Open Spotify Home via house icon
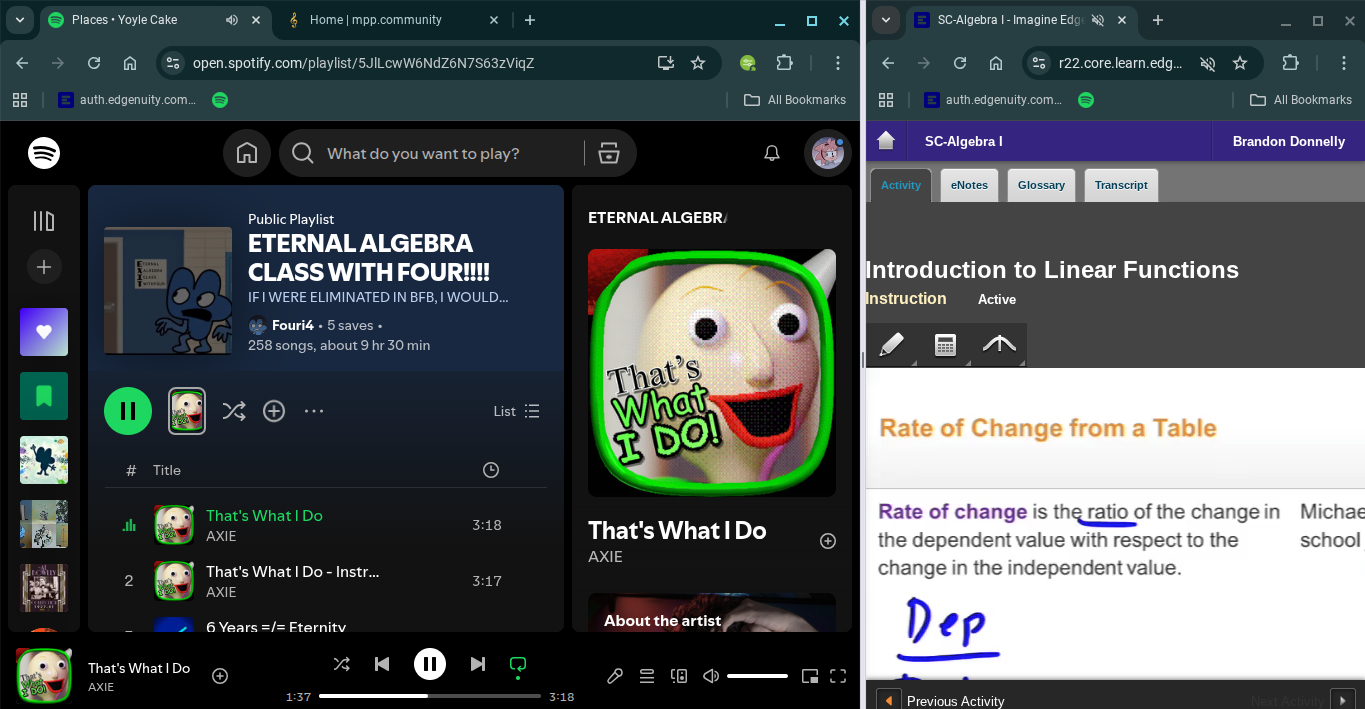The width and height of the screenshot is (1365, 709). (247, 153)
